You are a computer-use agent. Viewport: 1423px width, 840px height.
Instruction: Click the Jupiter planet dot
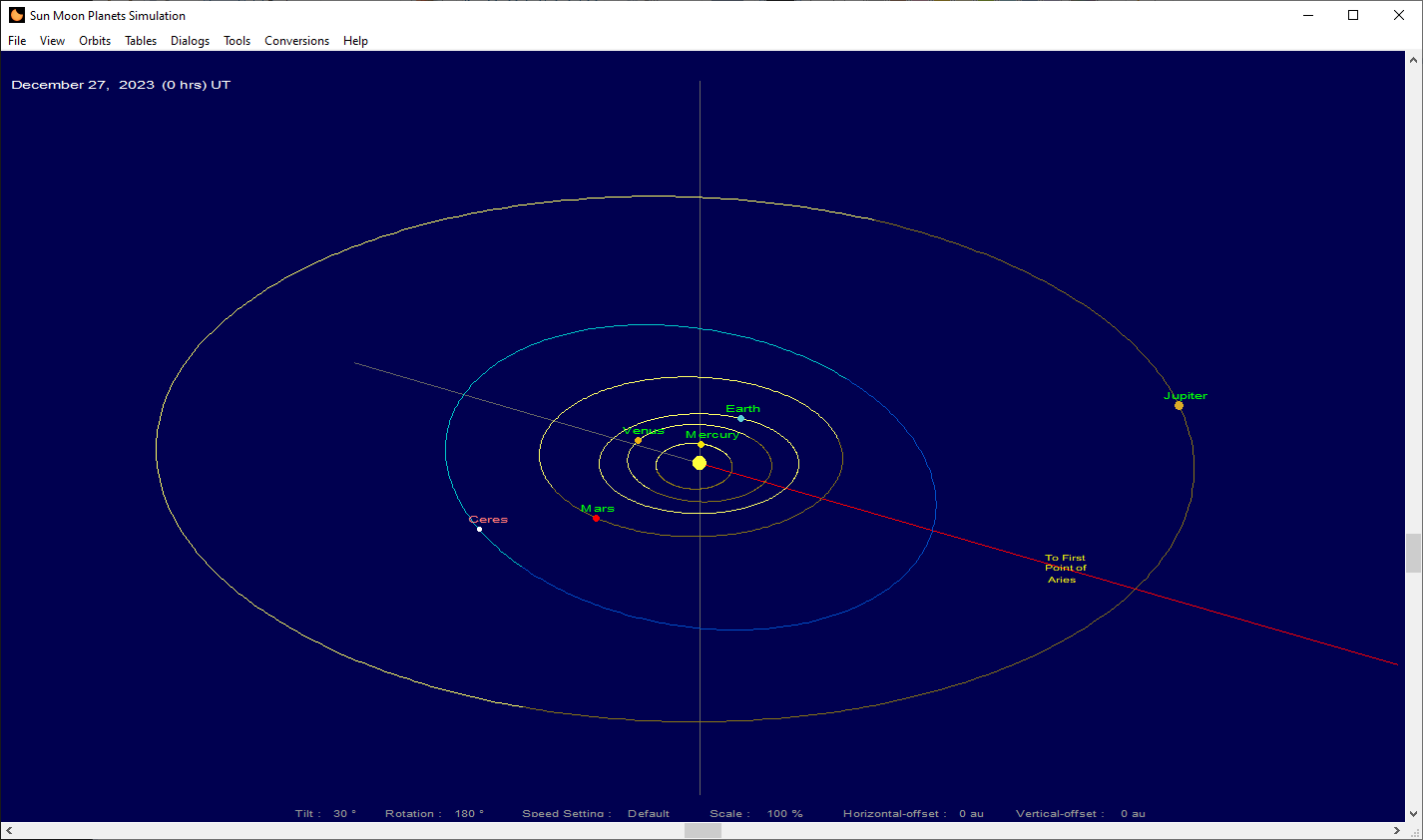tap(1179, 406)
